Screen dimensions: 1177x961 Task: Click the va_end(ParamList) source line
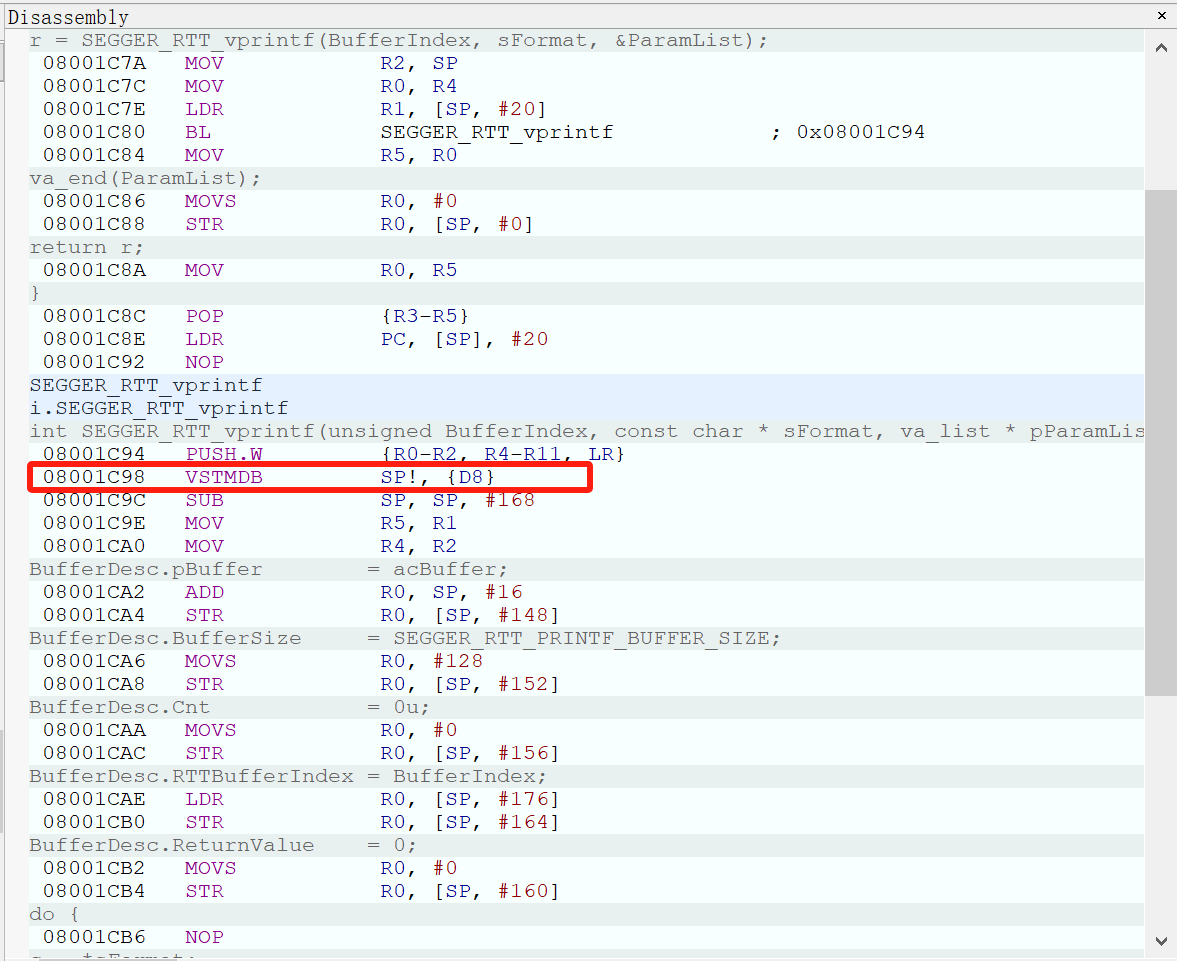click(x=145, y=178)
